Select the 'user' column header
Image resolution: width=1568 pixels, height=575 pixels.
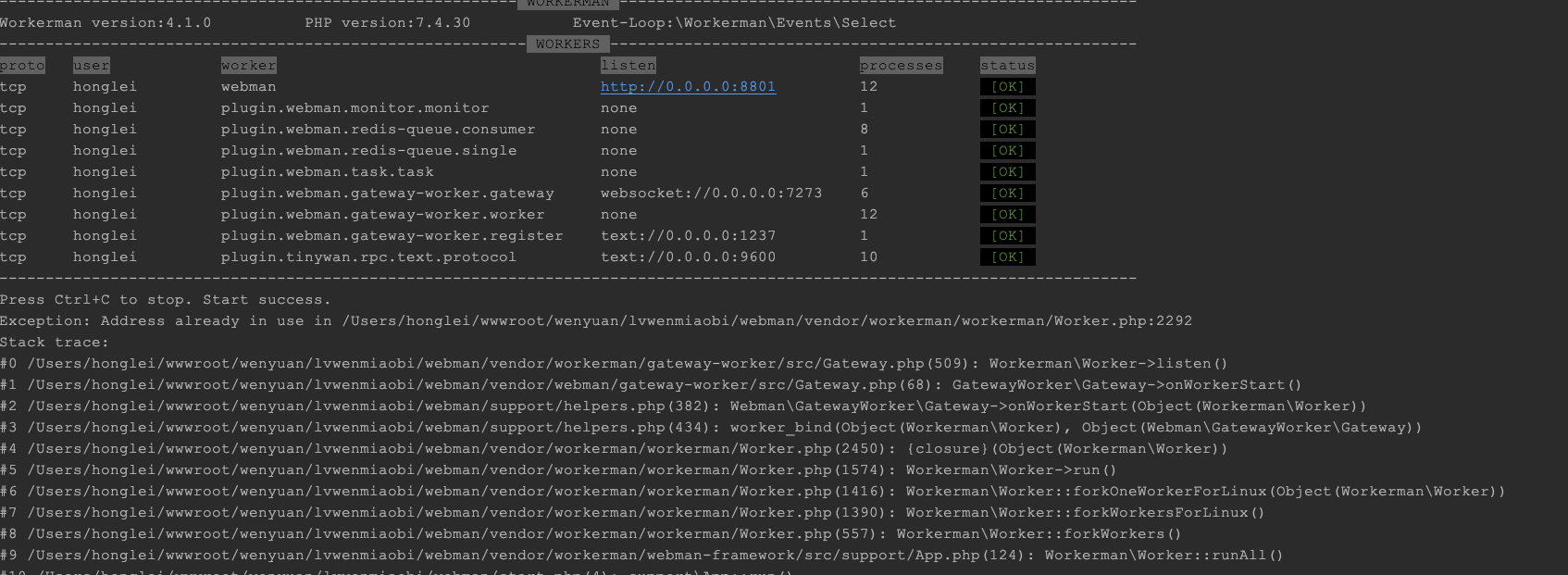pos(92,66)
